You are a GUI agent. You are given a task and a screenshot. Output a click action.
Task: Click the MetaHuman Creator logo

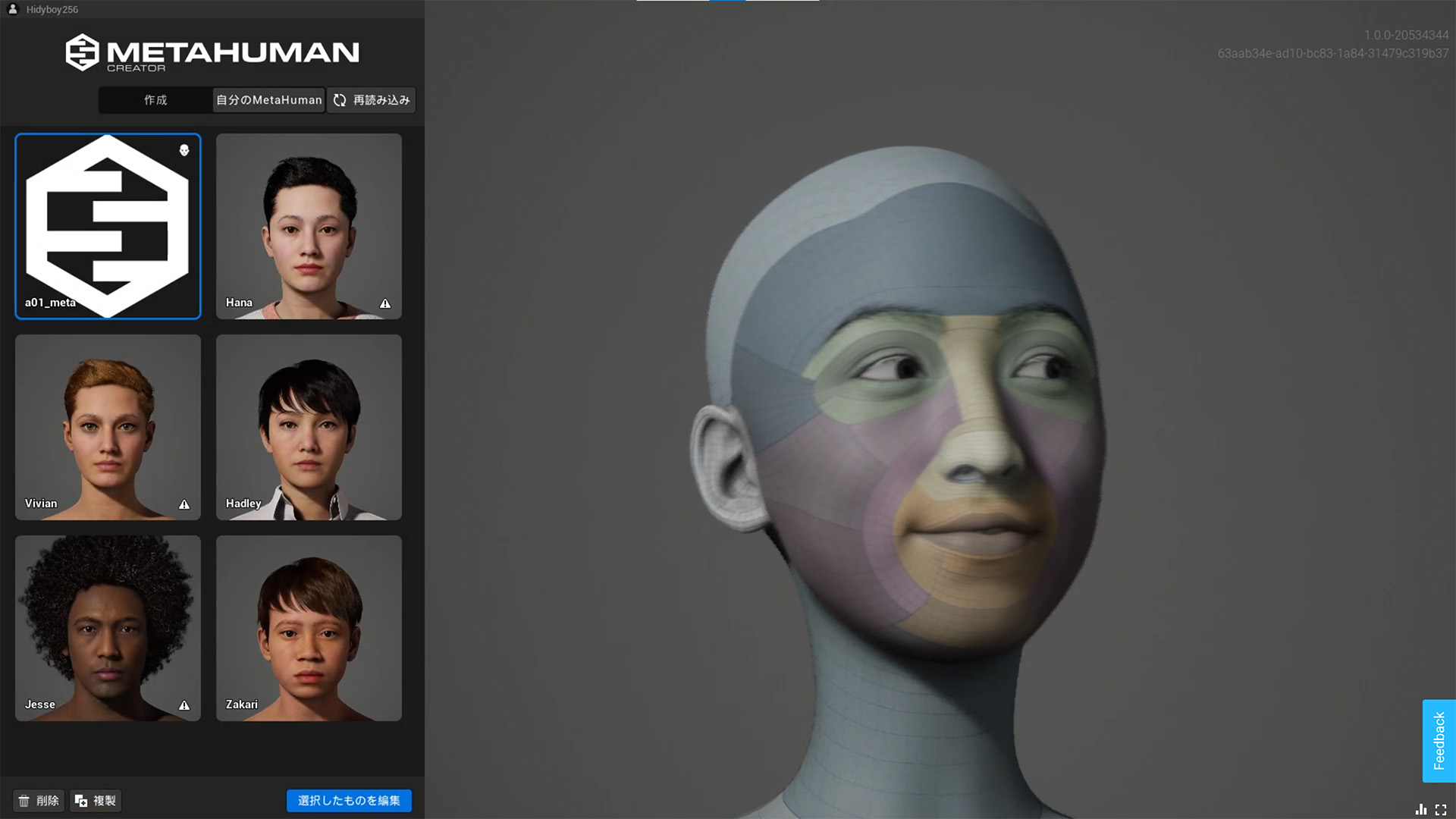212,53
